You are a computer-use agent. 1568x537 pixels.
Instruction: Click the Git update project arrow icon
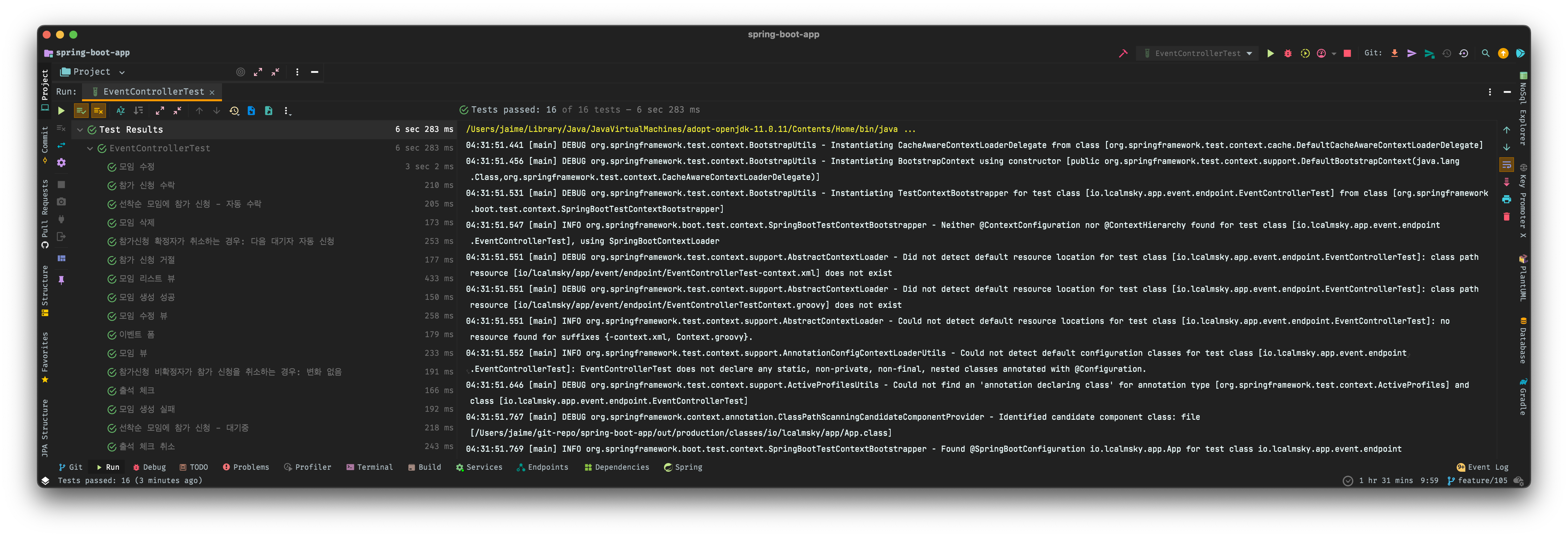1395,54
